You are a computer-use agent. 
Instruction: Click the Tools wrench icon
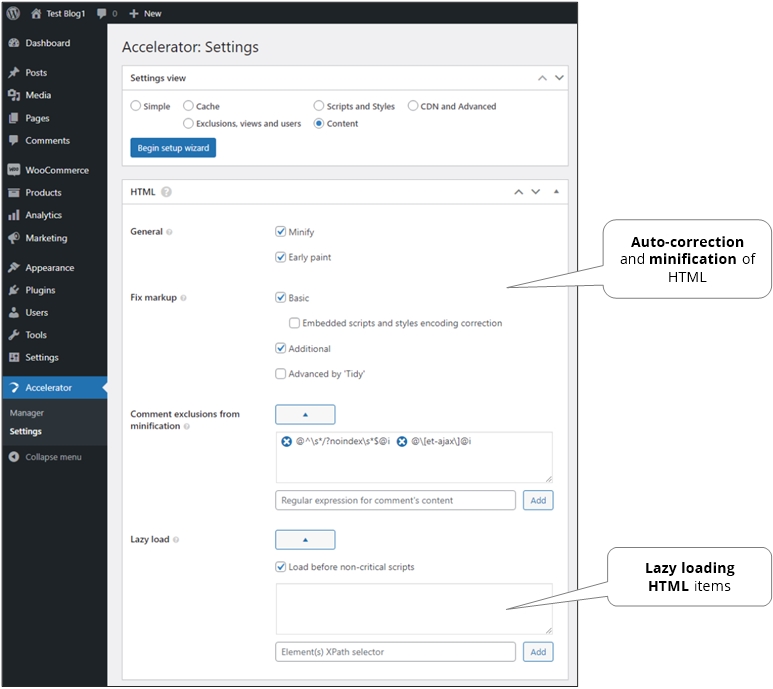click(14, 335)
